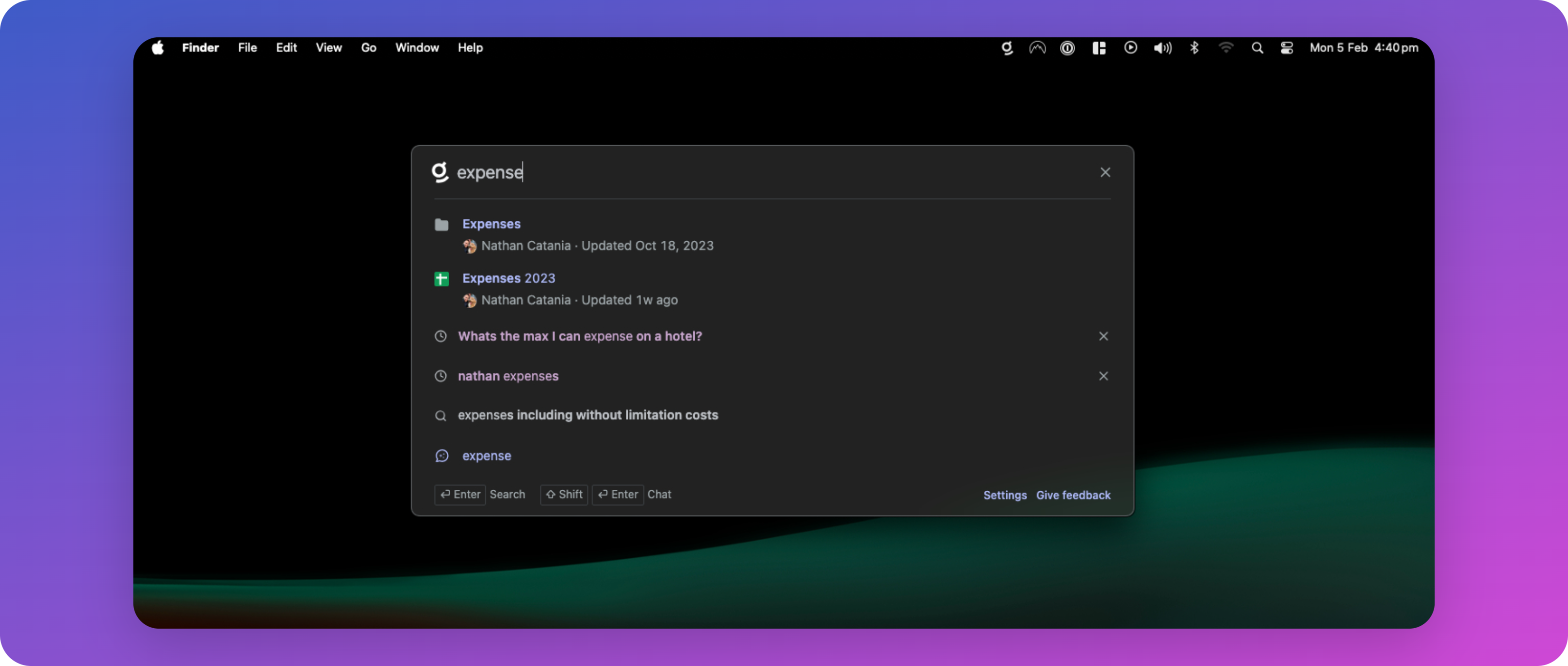The height and width of the screenshot is (666, 1568).
Task: Open the Settings link
Action: tap(1004, 494)
